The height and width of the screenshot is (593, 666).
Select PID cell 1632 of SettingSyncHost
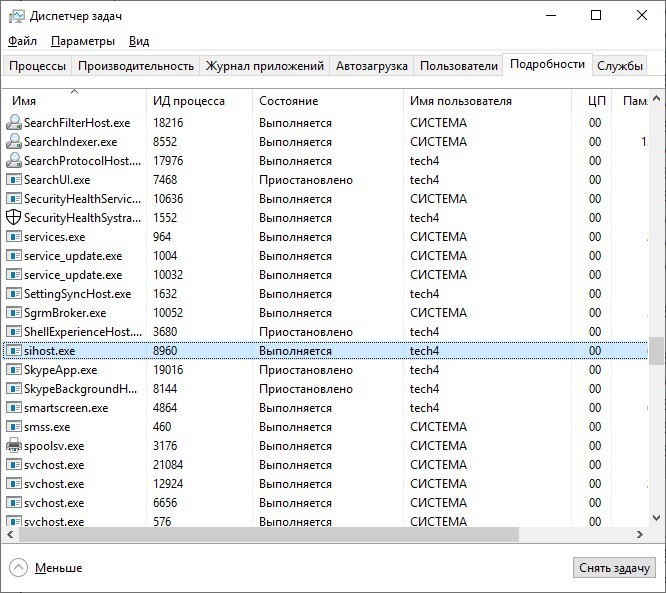click(x=165, y=294)
